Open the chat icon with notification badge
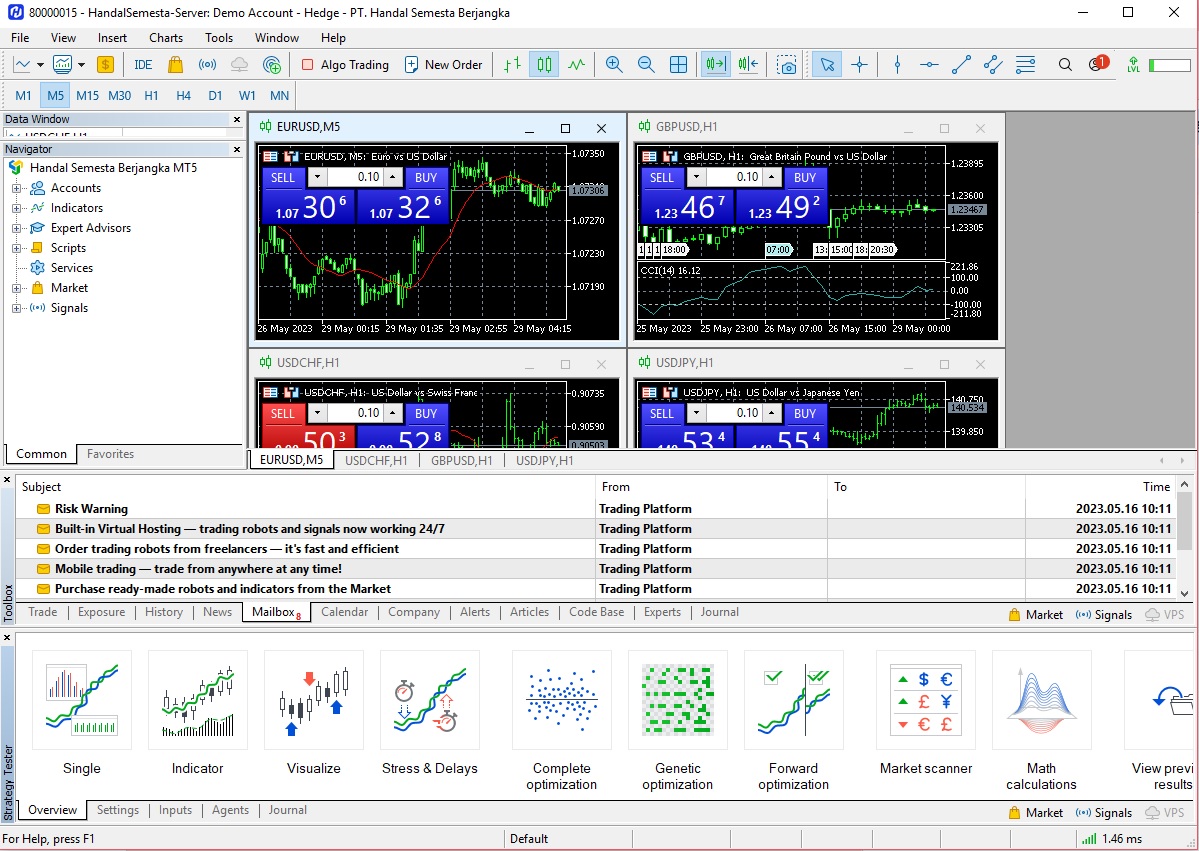This screenshot has width=1199, height=851. point(1097,64)
